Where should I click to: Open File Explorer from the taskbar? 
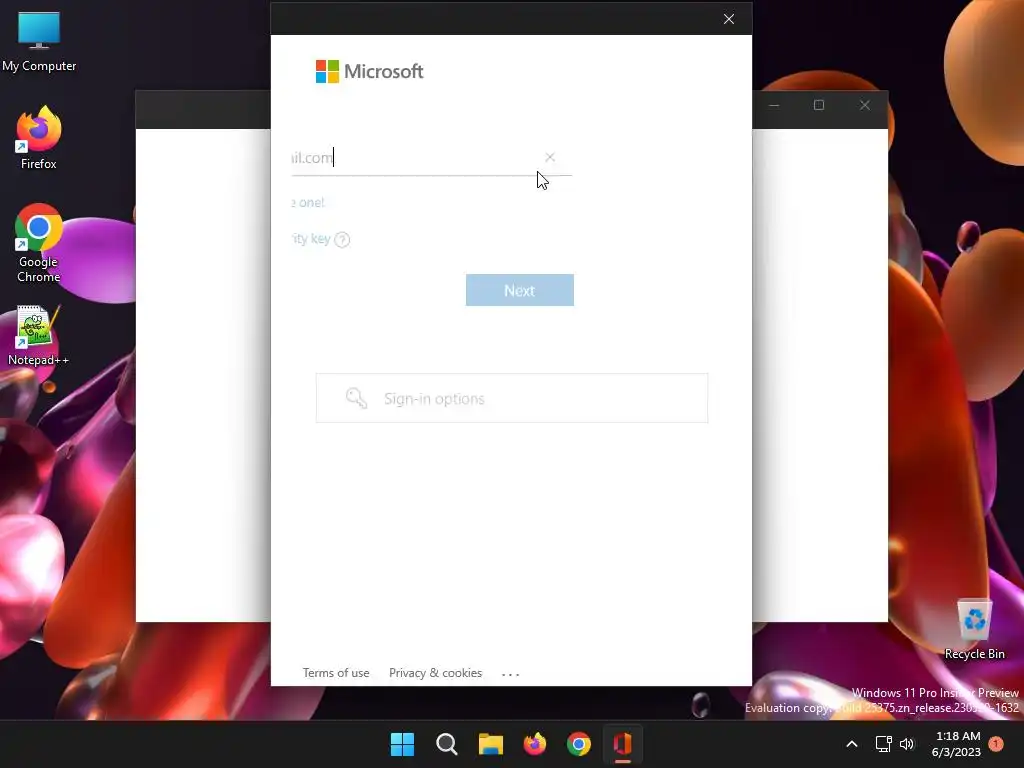pyautogui.click(x=490, y=744)
